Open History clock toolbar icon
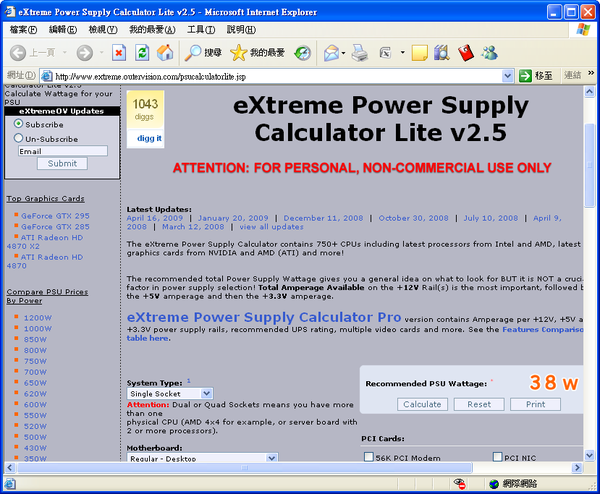600x494 pixels. coord(302,53)
